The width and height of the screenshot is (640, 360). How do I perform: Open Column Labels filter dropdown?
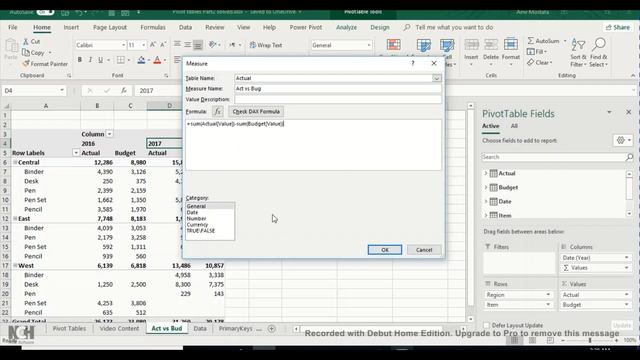(109, 134)
